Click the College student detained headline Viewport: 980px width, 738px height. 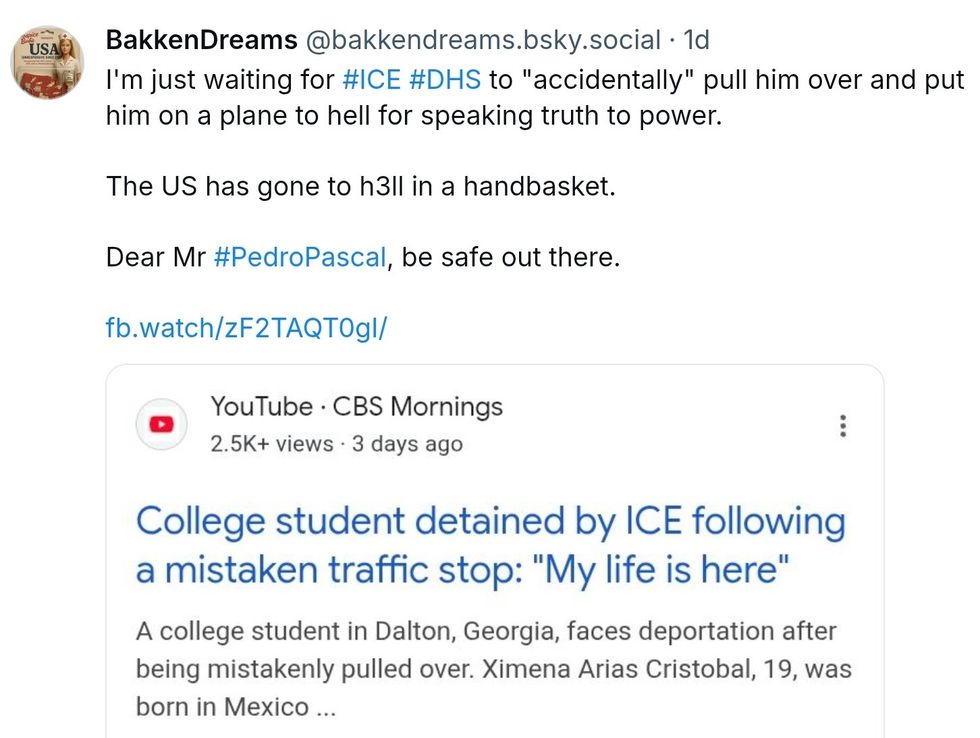click(490, 545)
